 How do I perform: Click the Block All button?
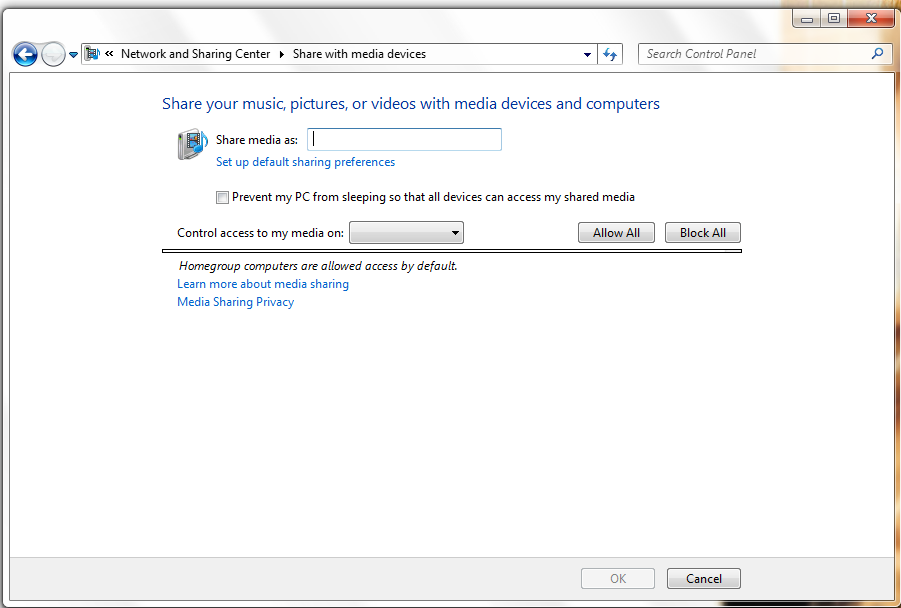703,233
